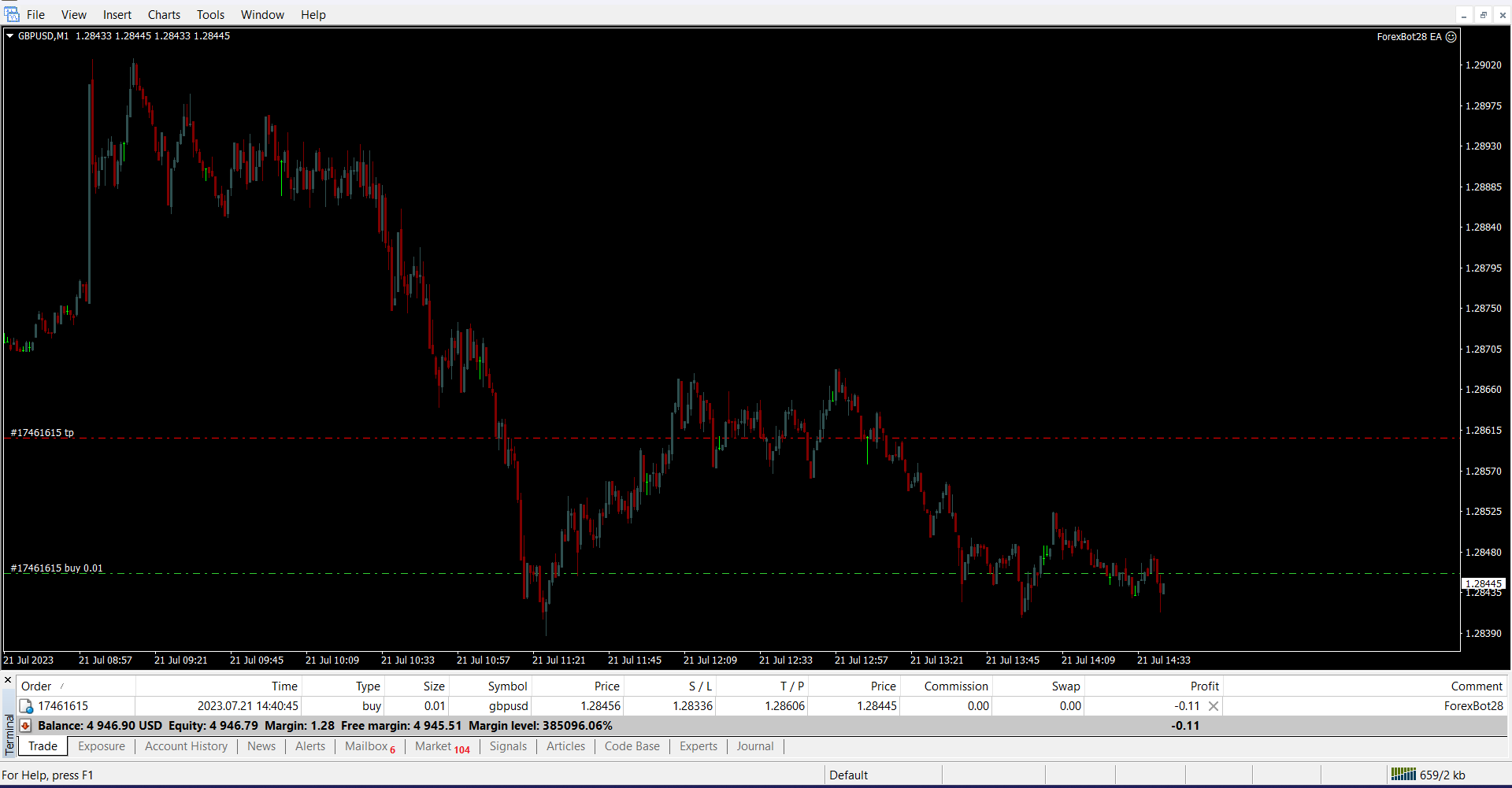
Task: Select the red take-profit line #17461615 tp
Action: point(315,438)
